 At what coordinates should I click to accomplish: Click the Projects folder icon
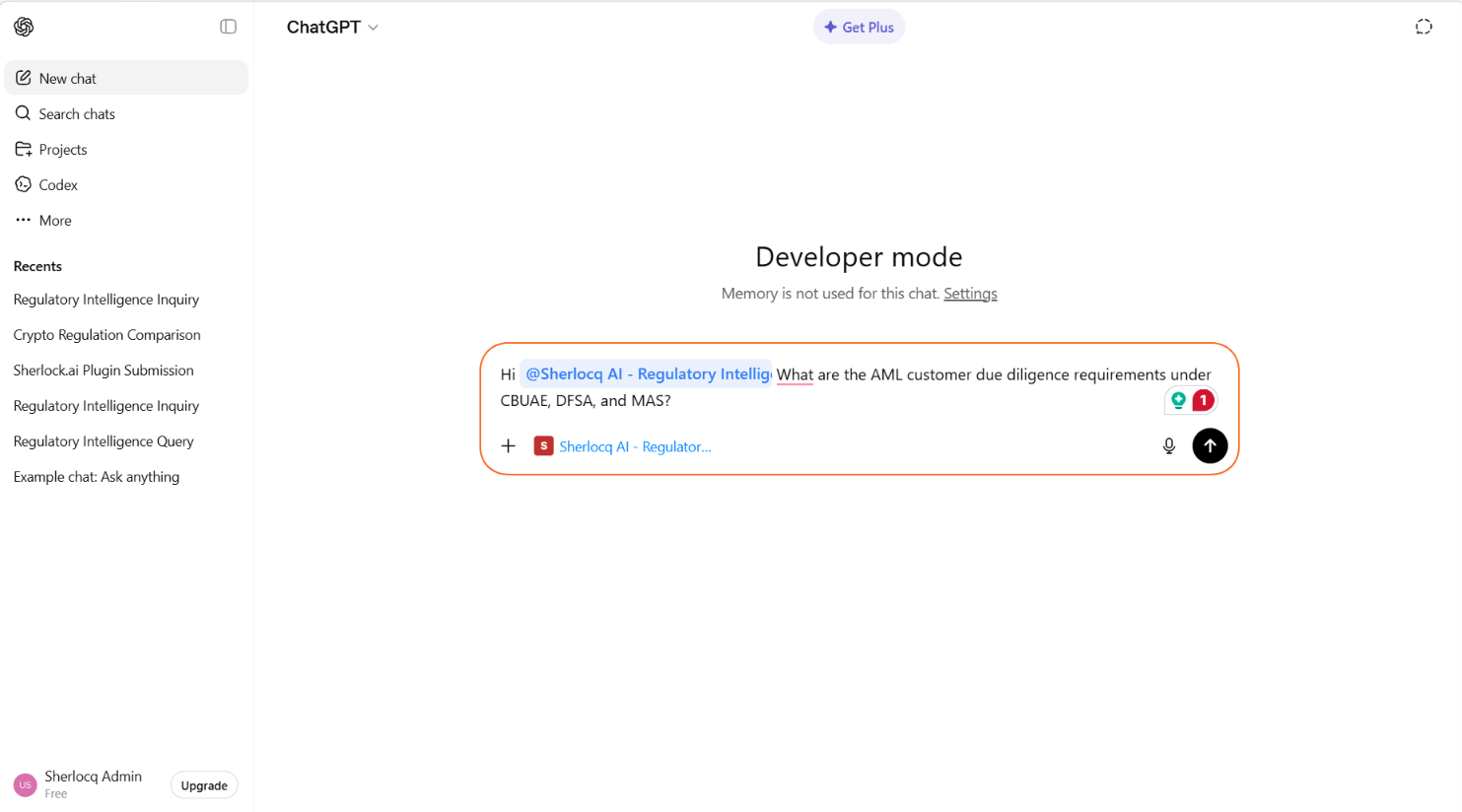point(24,149)
